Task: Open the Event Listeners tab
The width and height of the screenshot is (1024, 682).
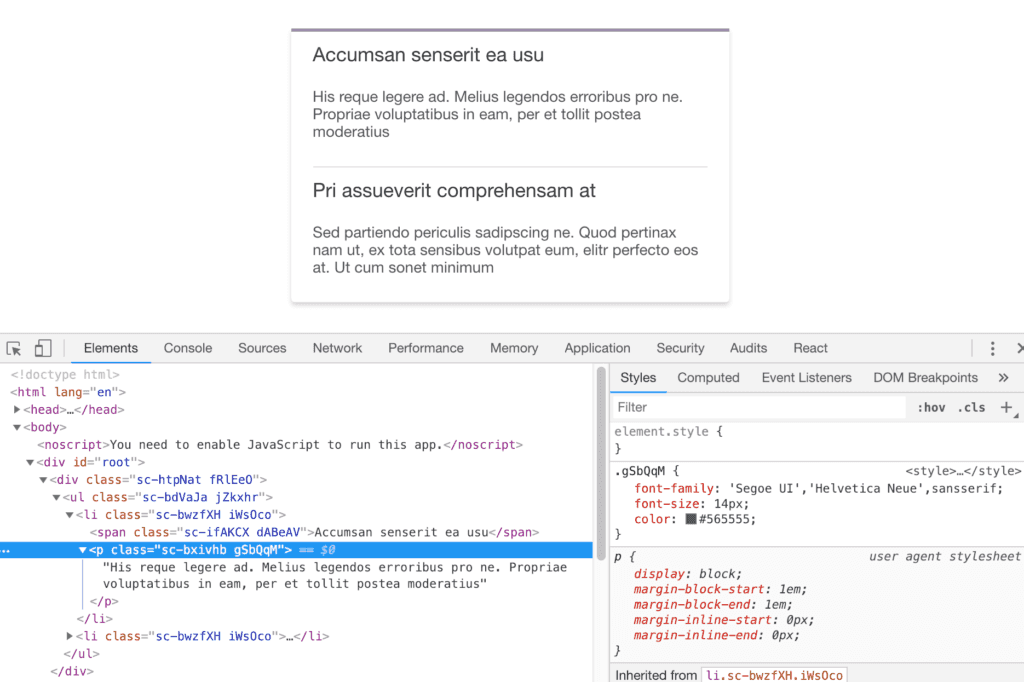Action: point(806,378)
